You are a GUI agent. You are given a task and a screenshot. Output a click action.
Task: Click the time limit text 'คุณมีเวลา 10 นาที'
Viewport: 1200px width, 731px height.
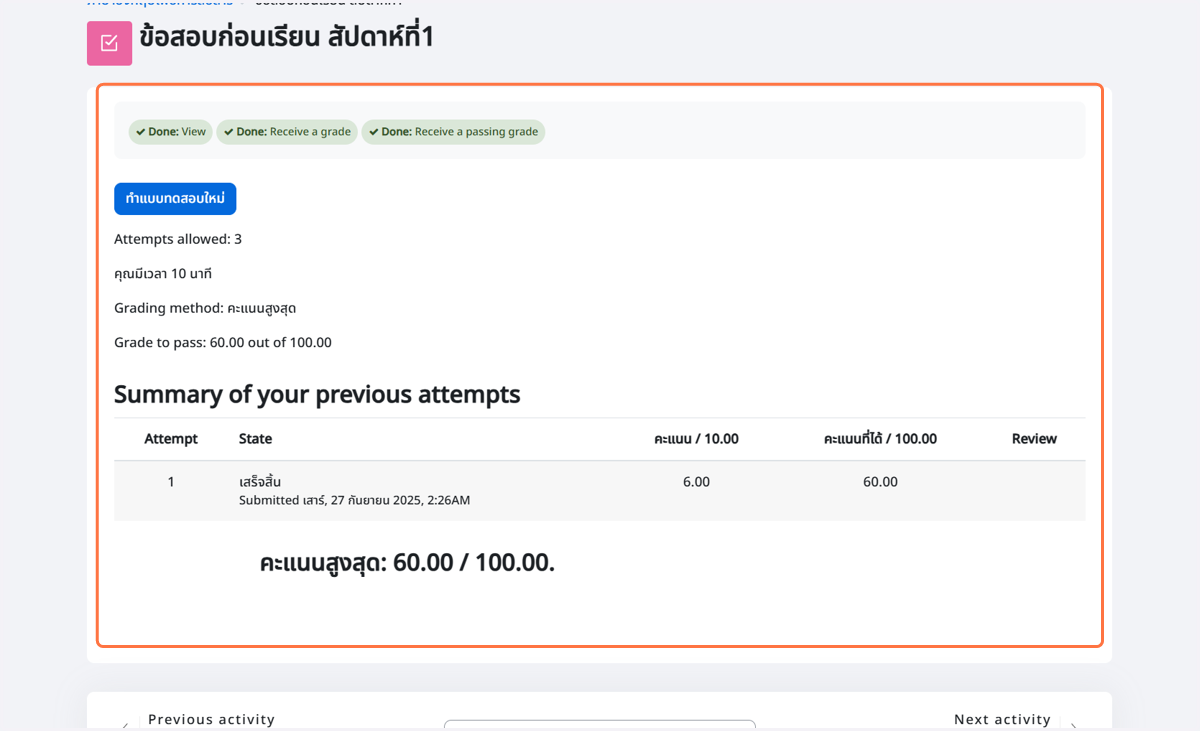tap(163, 274)
